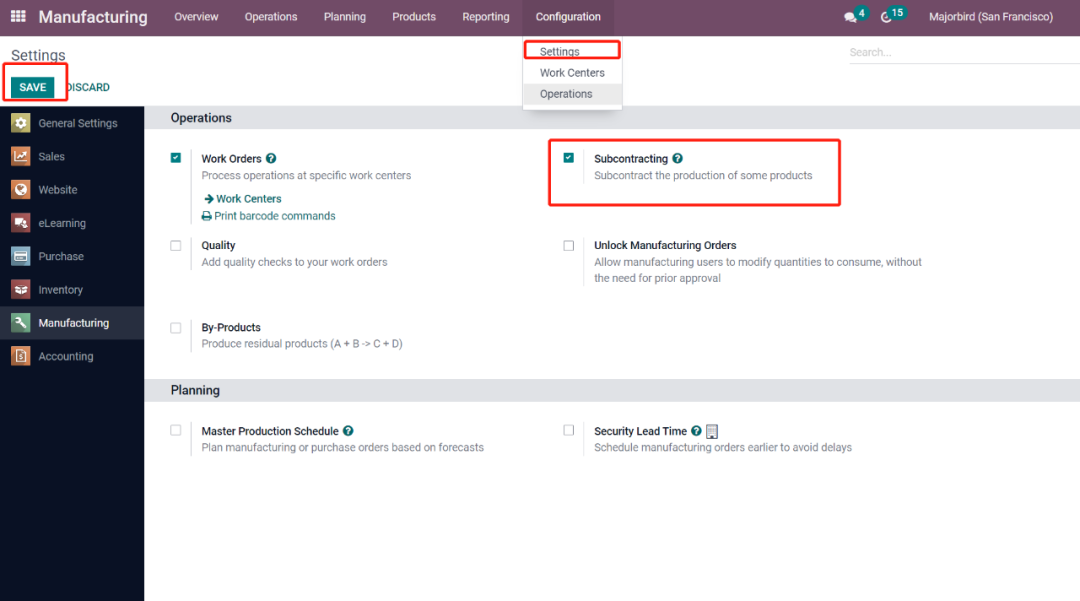Click the Security Lead Time building icon
The width and height of the screenshot is (1080, 601).
(712, 432)
